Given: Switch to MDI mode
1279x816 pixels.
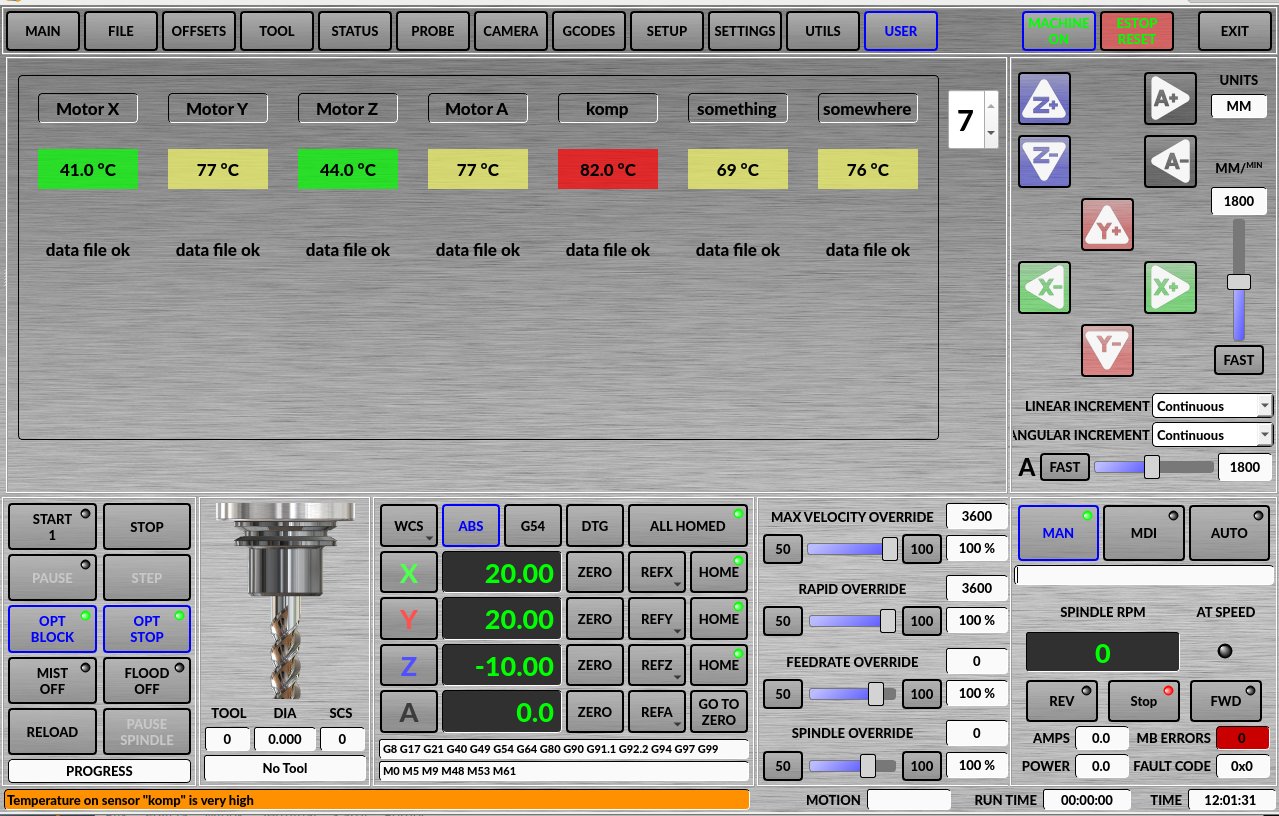Looking at the screenshot, I should tap(1143, 533).
